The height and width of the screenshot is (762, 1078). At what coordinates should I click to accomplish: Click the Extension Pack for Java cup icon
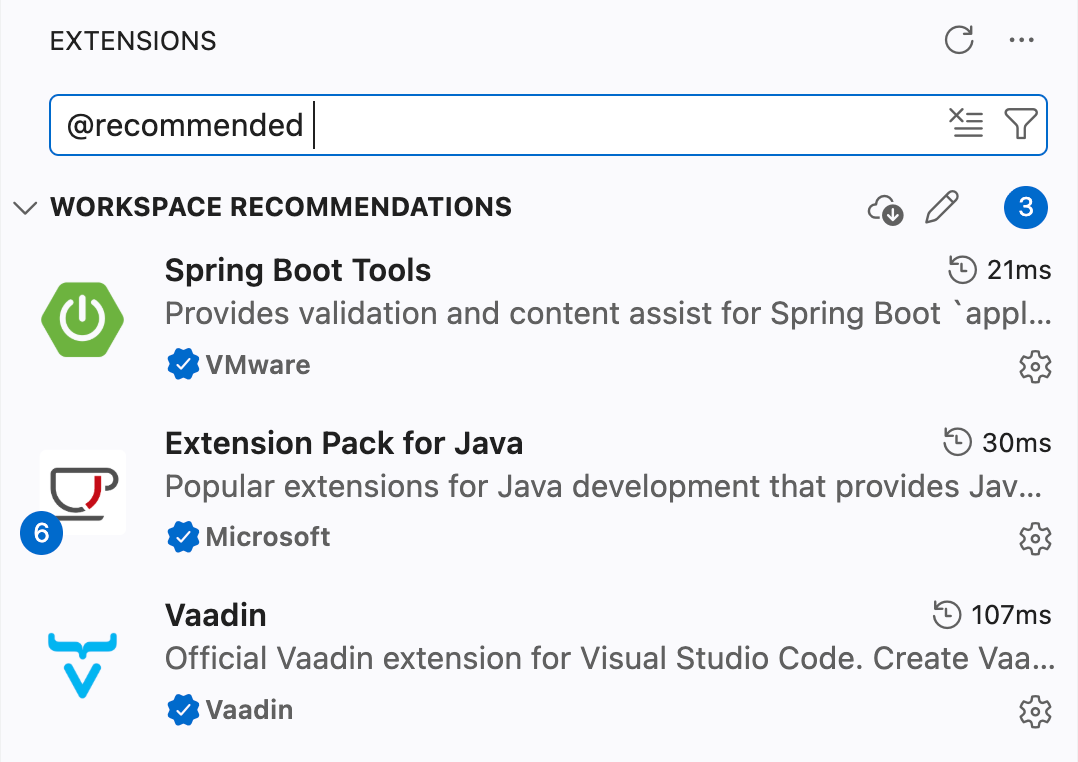click(83, 492)
